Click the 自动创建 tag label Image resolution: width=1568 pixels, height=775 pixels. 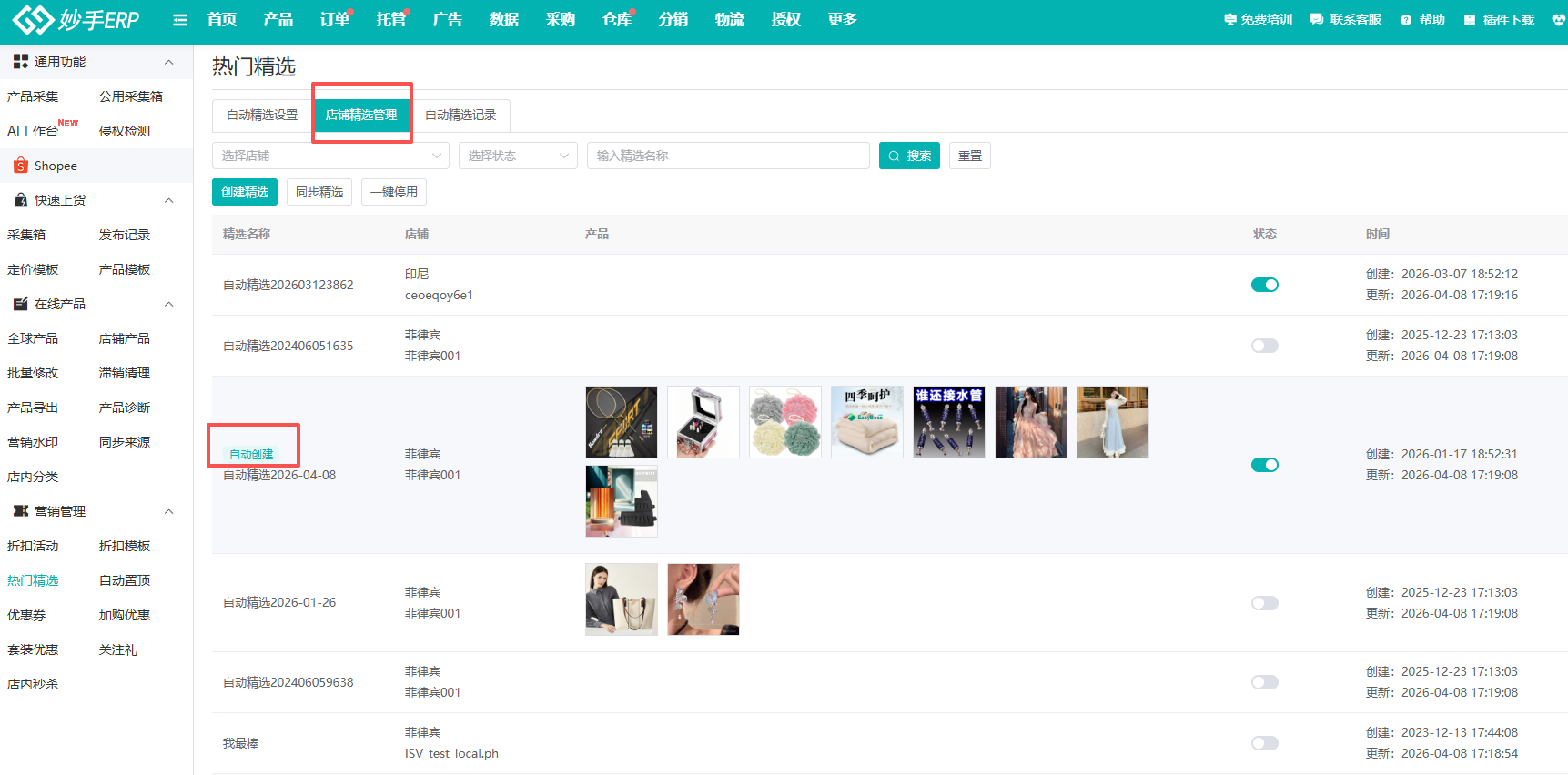[251, 454]
